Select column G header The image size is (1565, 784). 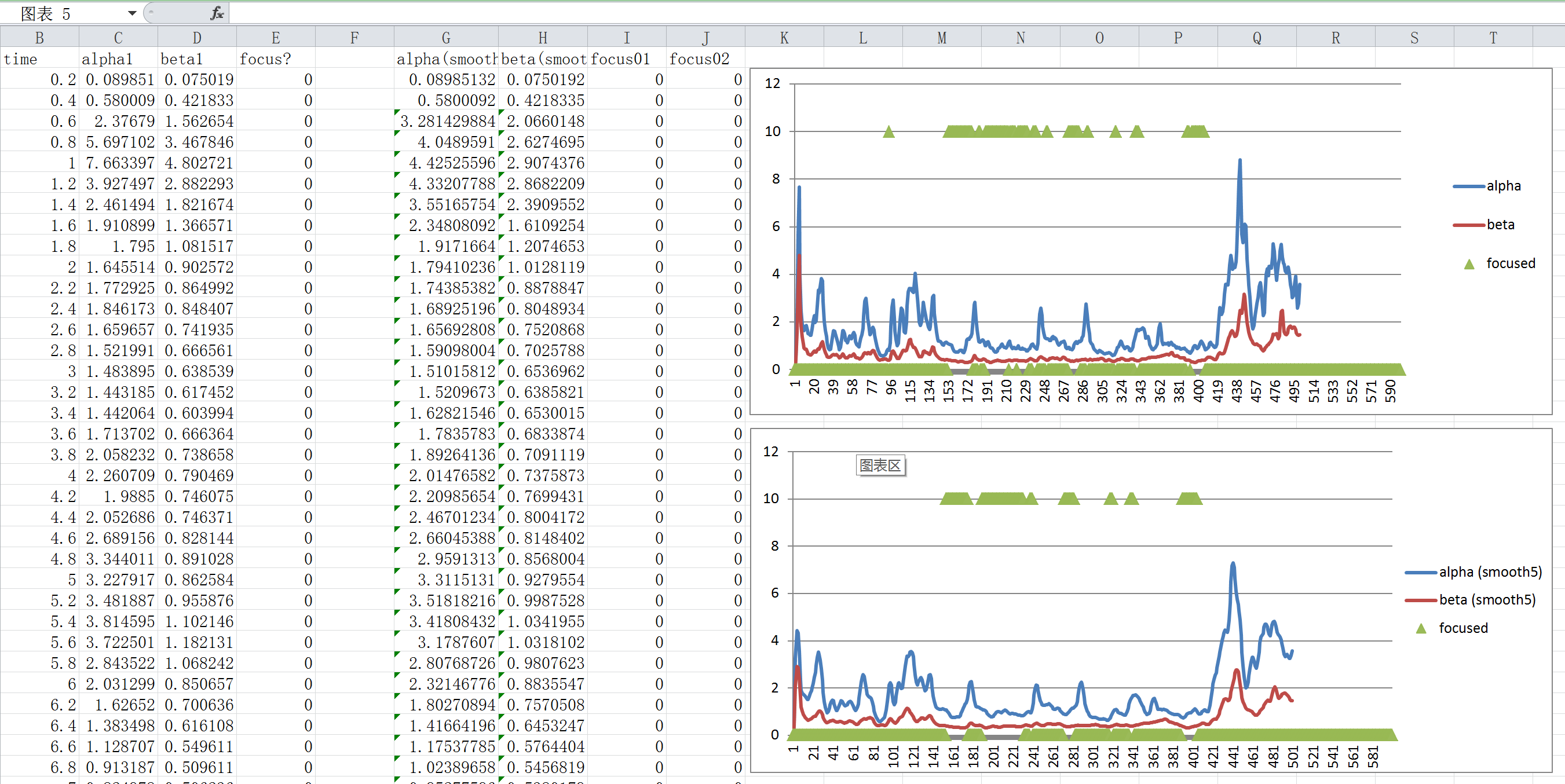pyautogui.click(x=446, y=38)
